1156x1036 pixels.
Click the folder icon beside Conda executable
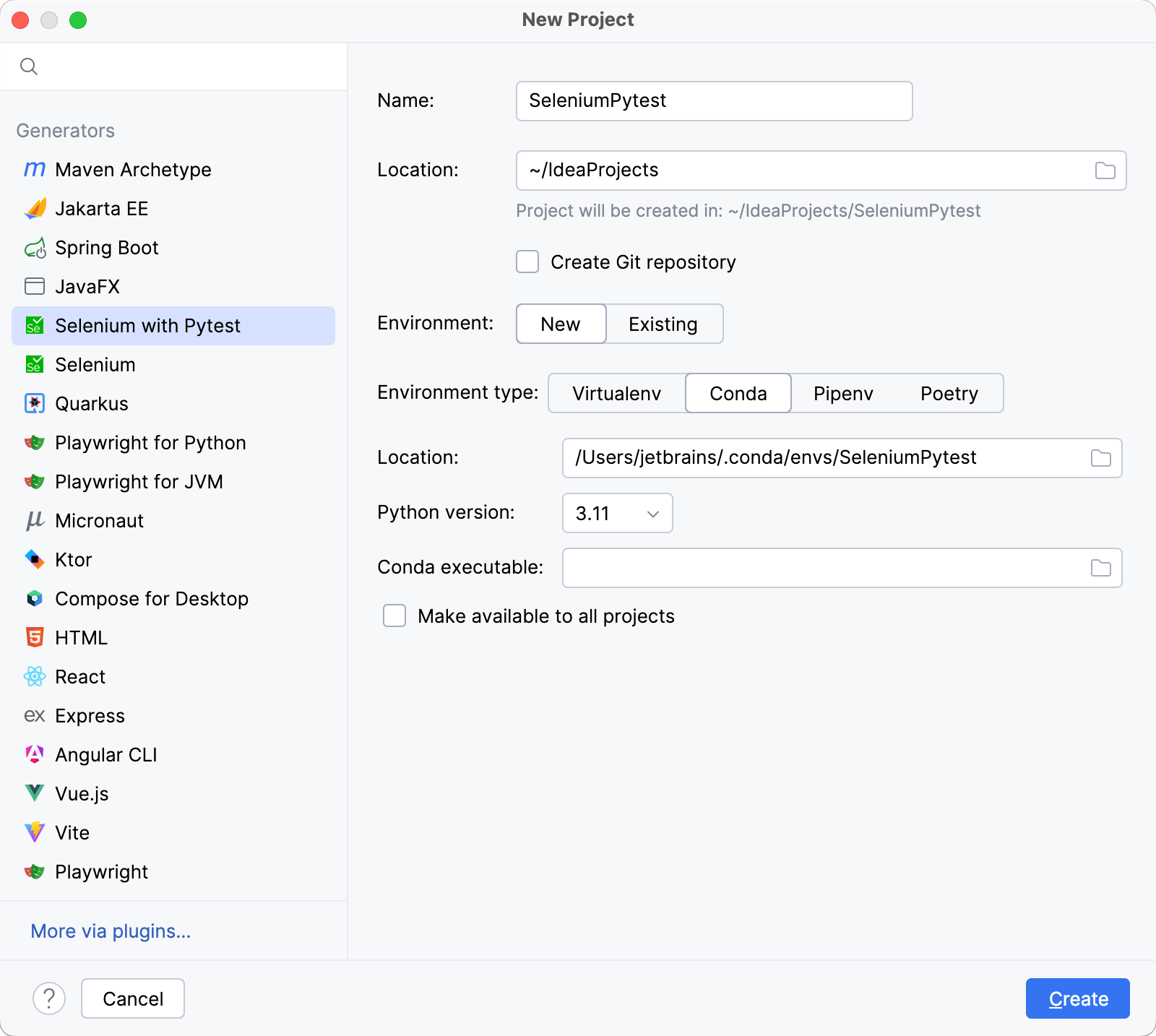(1100, 568)
